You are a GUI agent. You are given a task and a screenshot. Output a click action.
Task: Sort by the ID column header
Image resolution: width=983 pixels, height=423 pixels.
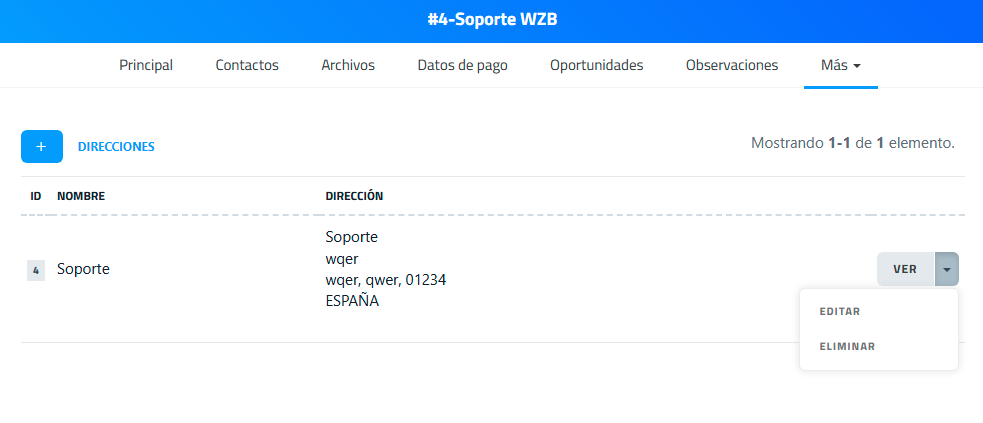click(x=36, y=196)
